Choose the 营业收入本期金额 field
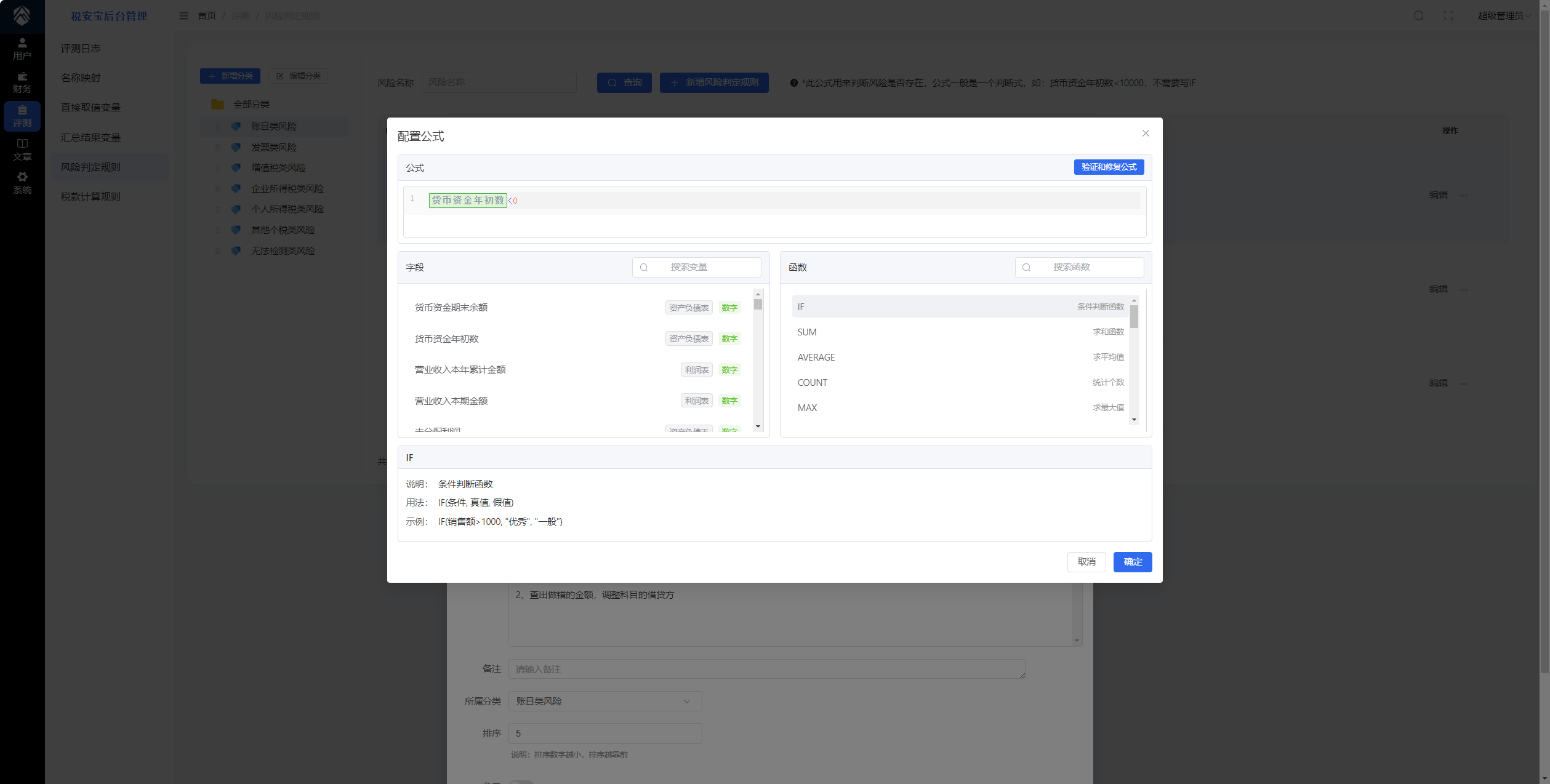The height and width of the screenshot is (784, 1550). click(451, 401)
